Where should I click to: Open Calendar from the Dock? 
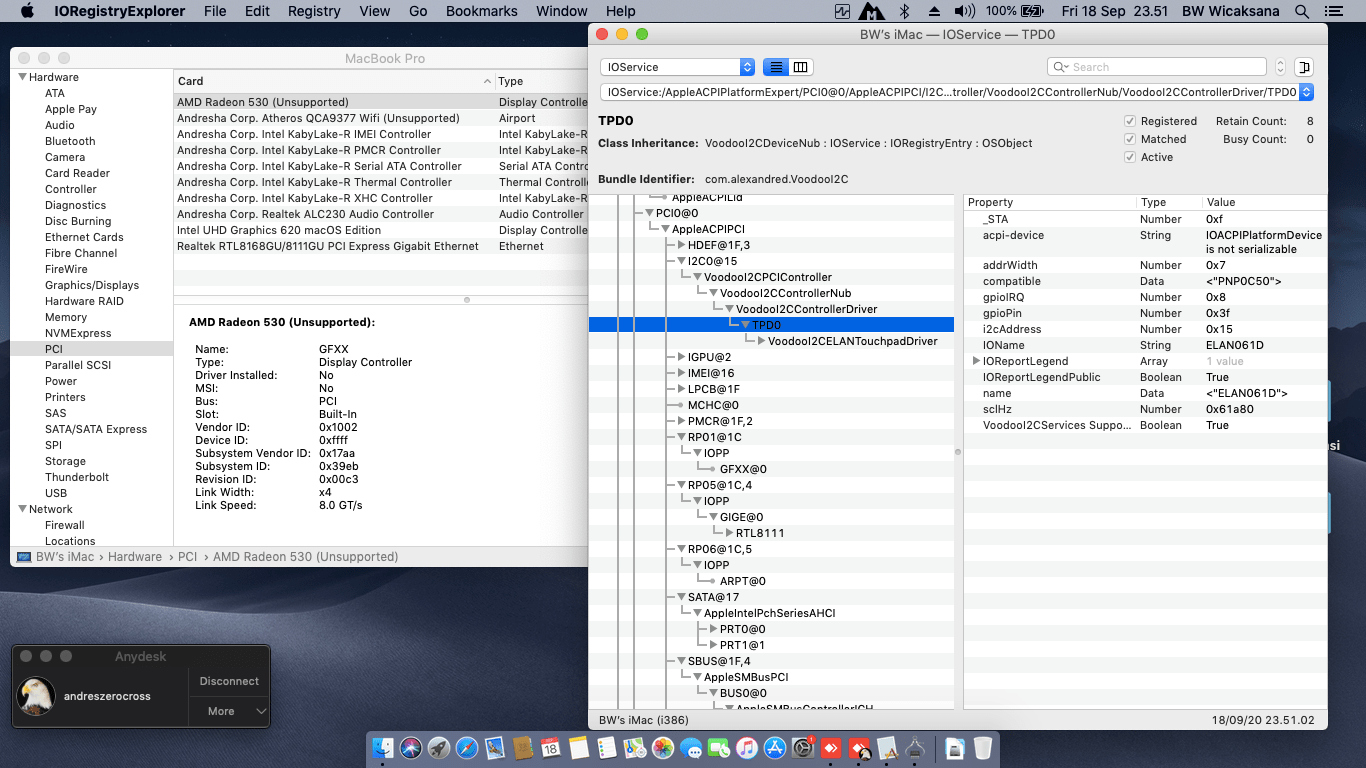[x=551, y=747]
